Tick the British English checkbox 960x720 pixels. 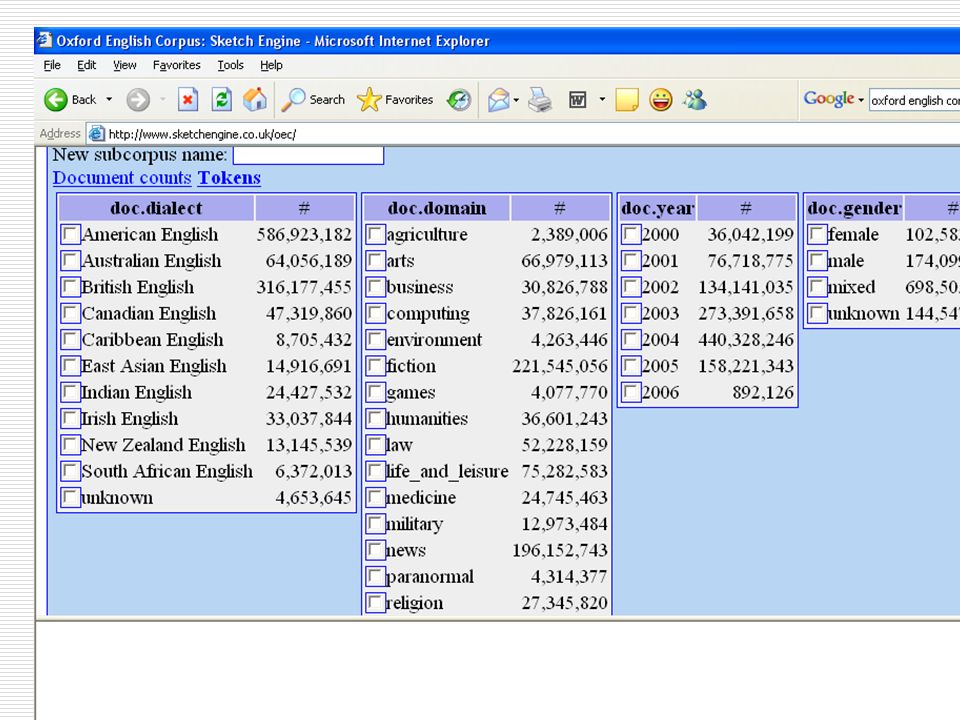pyautogui.click(x=70, y=287)
